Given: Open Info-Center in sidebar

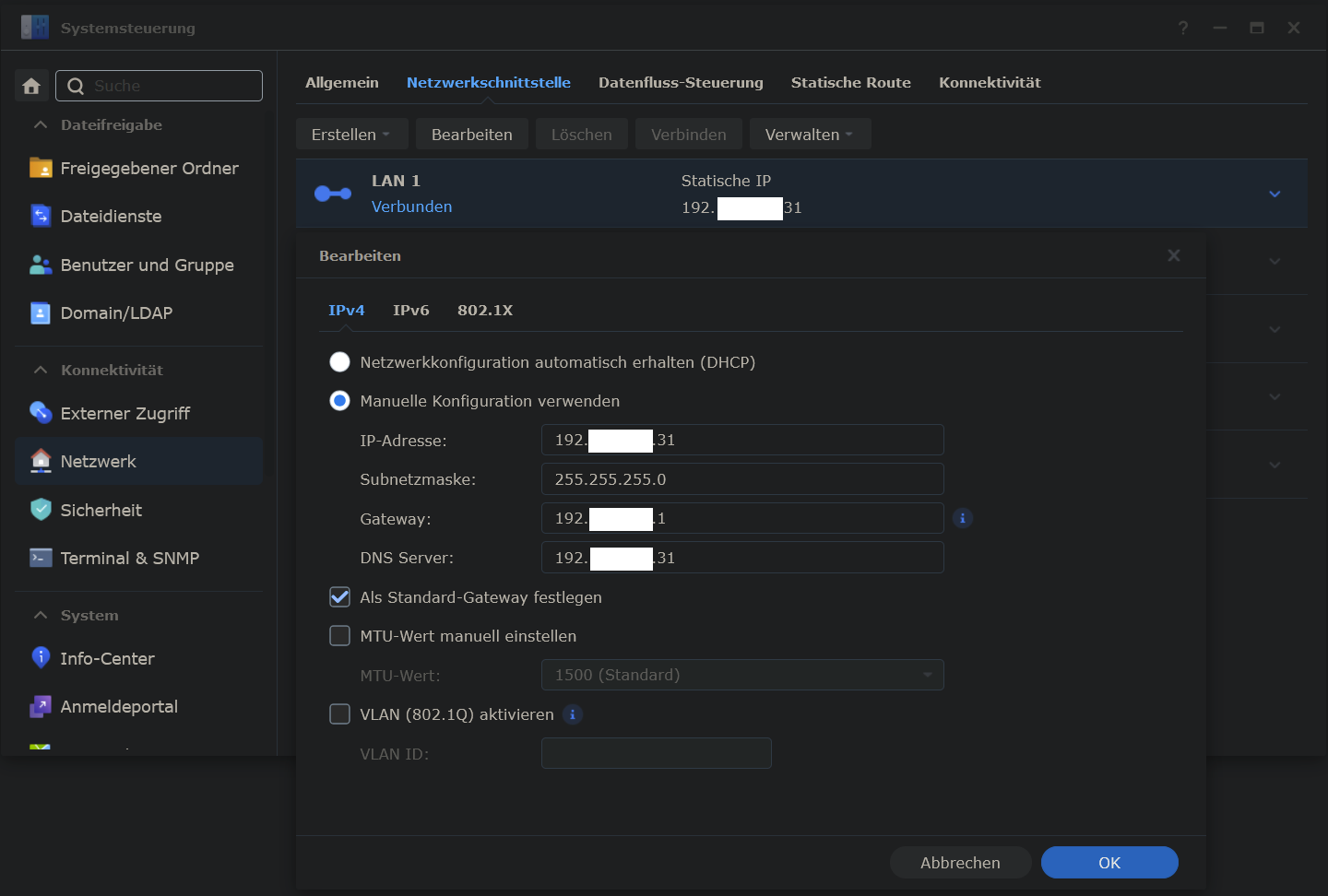Looking at the screenshot, I should tap(139, 658).
